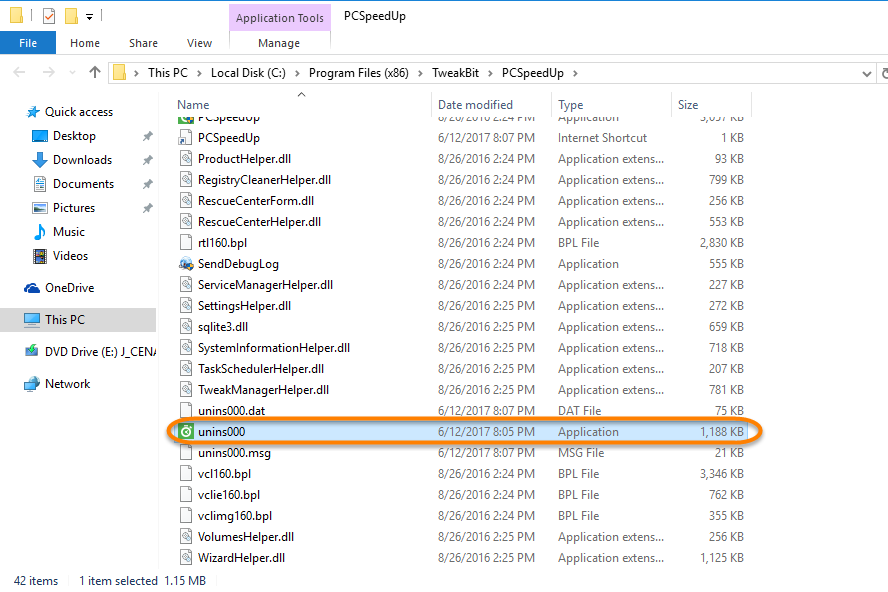Select the TaskSchedulerHelper.dll file icon
Viewport: 888px width, 592px height.
click(x=185, y=368)
